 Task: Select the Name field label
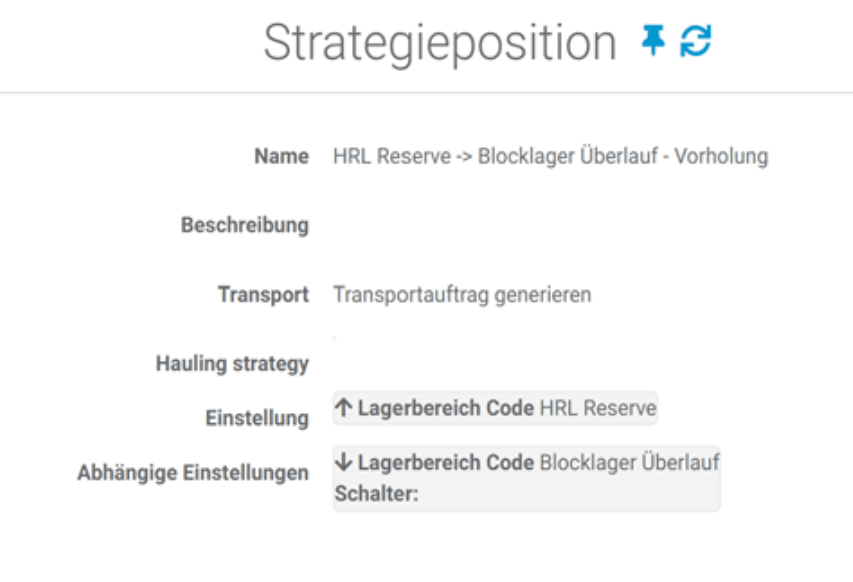pos(281,157)
